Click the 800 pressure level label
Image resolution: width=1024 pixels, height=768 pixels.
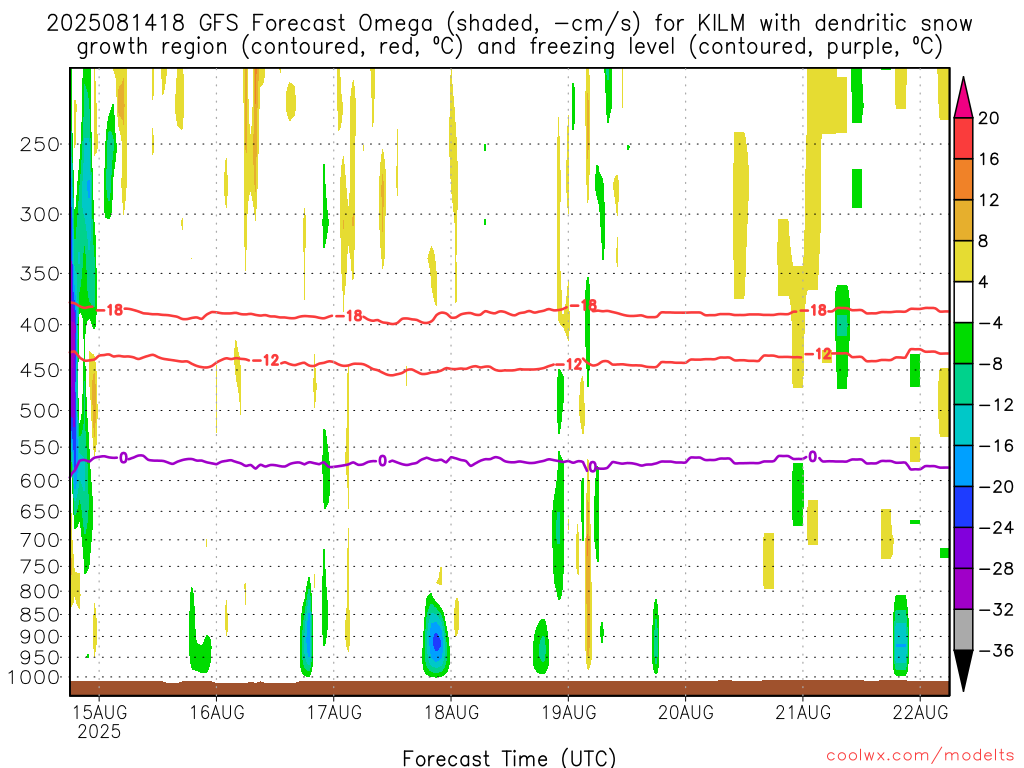click(40, 592)
